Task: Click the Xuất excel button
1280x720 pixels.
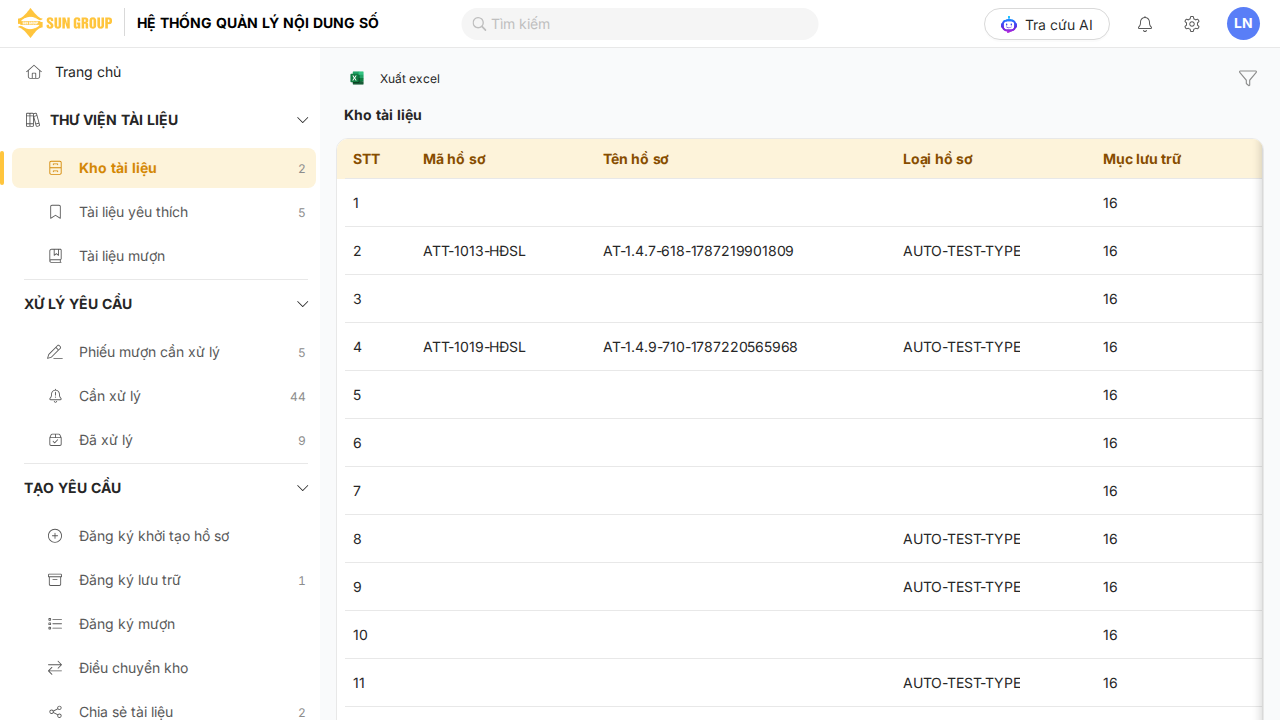Action: pyautogui.click(x=395, y=78)
